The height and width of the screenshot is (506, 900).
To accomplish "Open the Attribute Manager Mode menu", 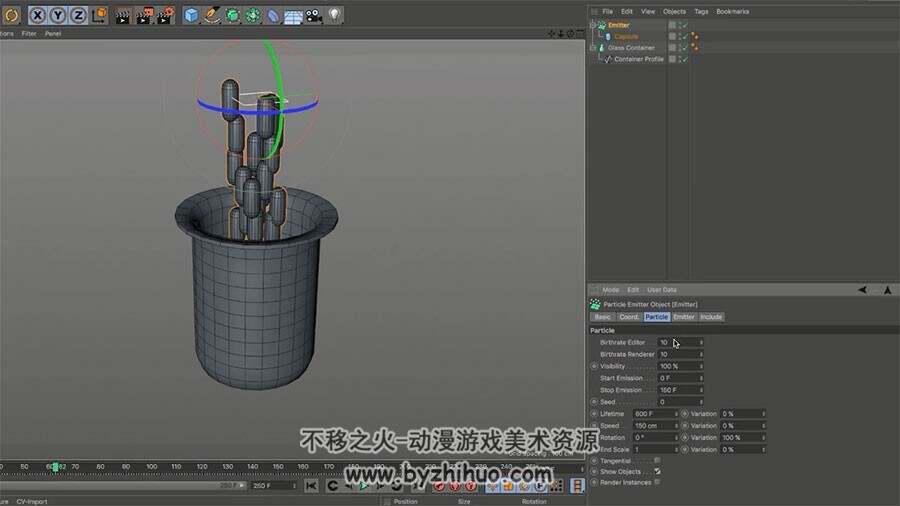I will 611,290.
